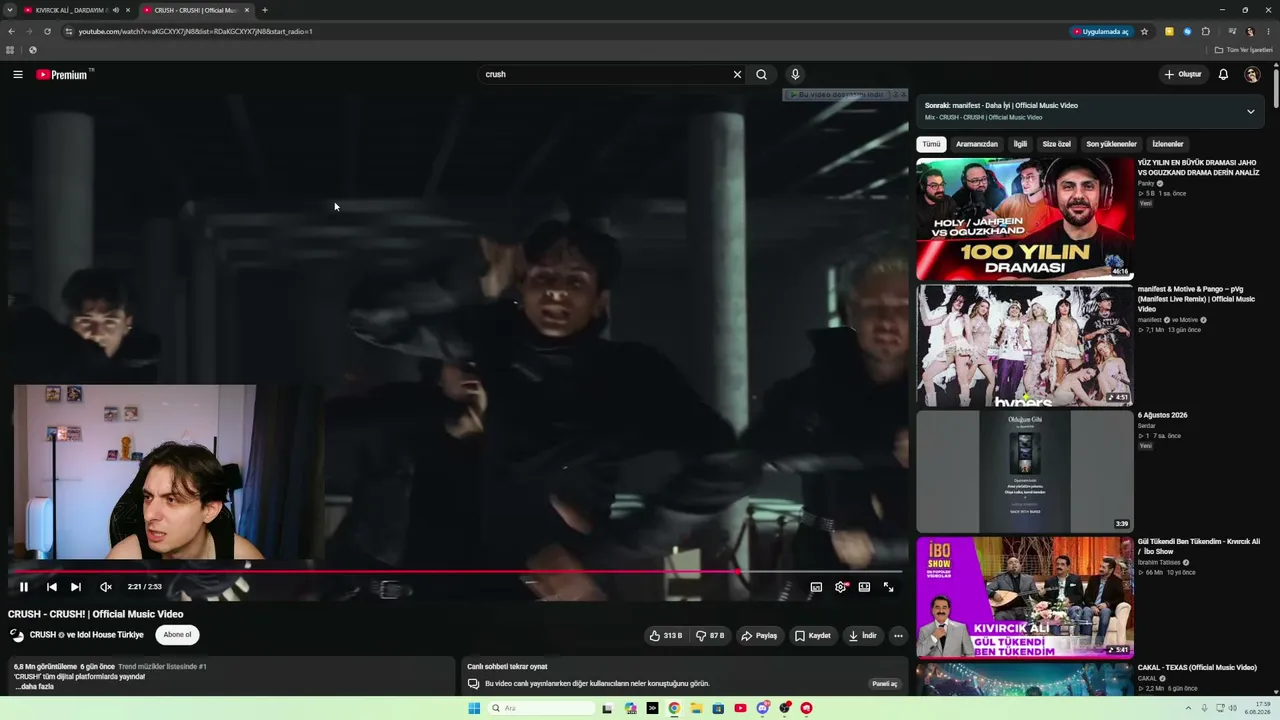Image resolution: width=1280 pixels, height=720 pixels.
Task: Go back in browser history
Action: point(11,31)
